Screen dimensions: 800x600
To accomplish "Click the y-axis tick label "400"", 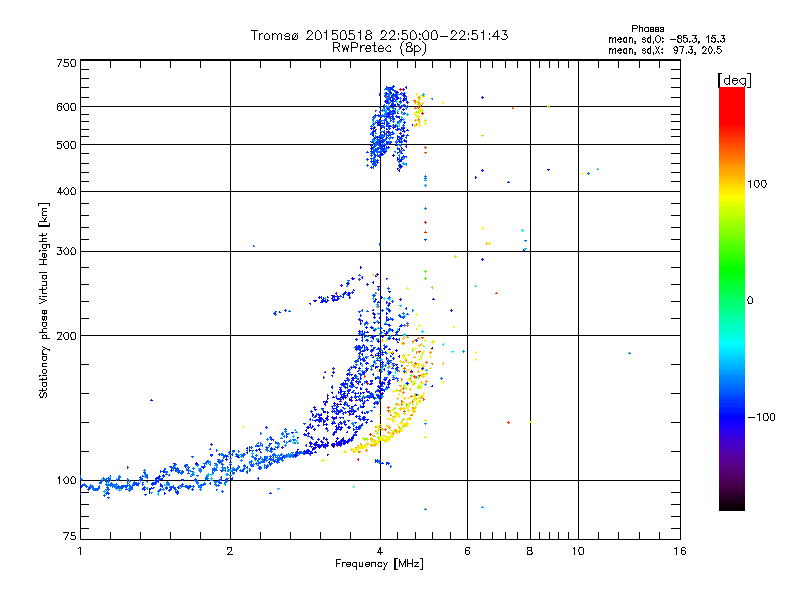I will (x=67, y=192).
